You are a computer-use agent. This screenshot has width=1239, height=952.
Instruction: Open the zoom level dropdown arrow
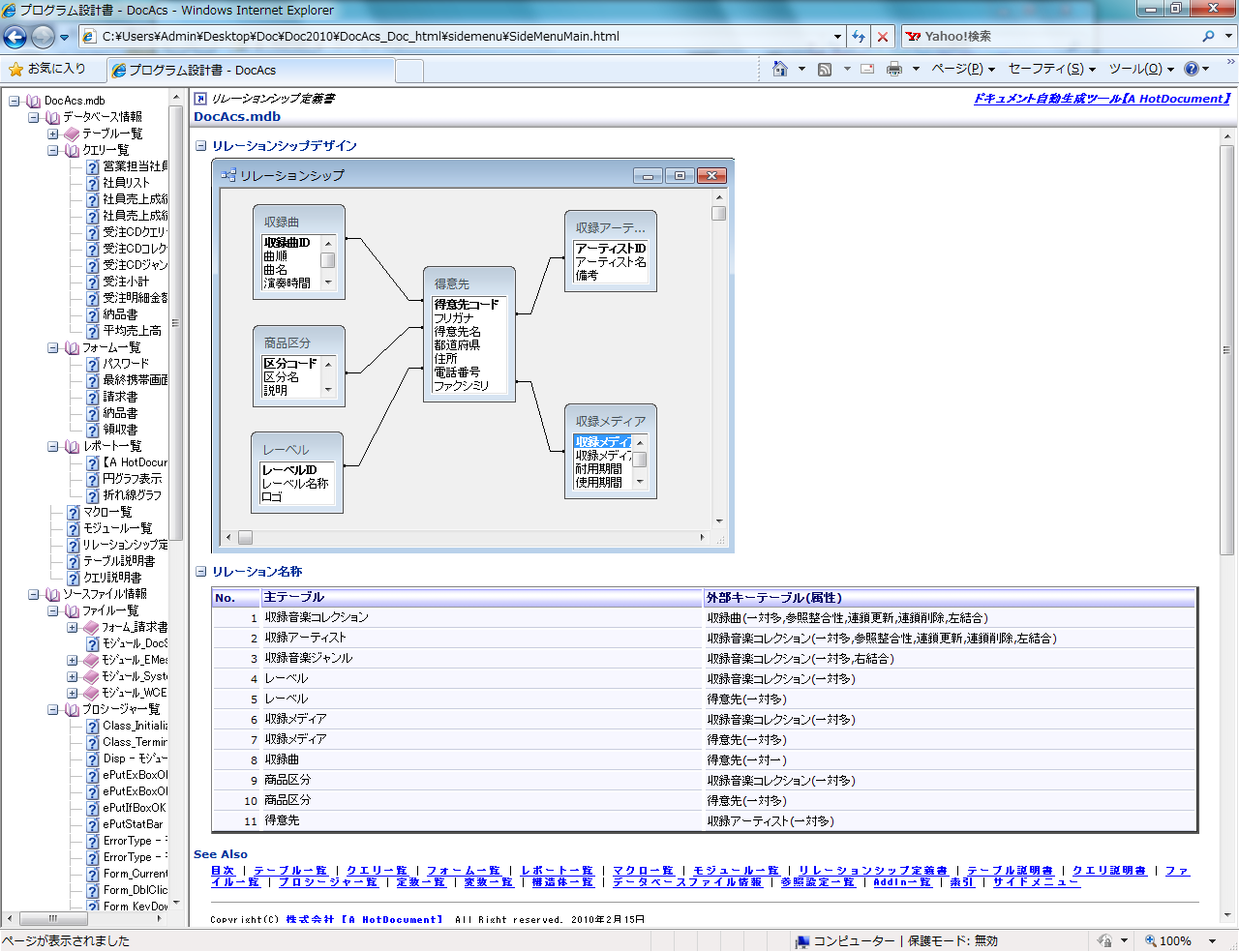(x=1212, y=941)
